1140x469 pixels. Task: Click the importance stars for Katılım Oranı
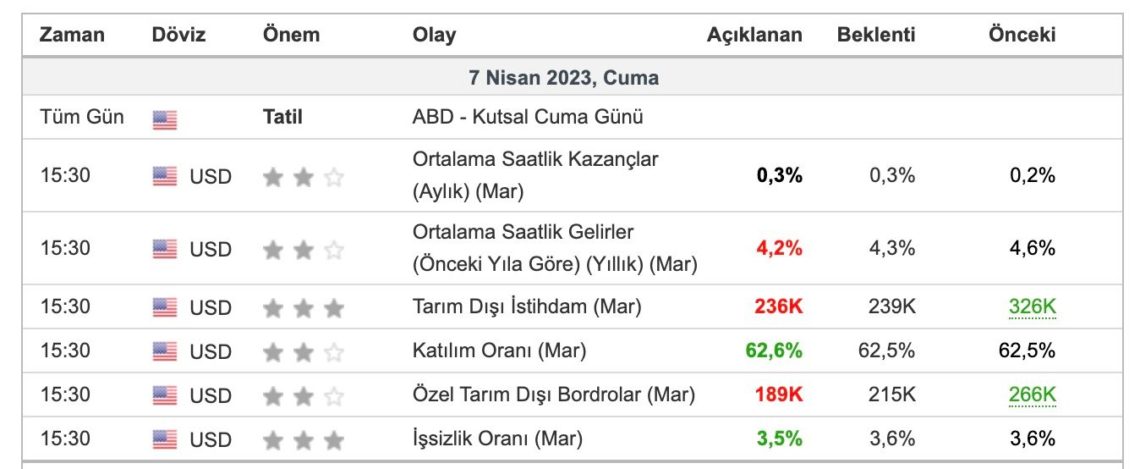point(303,353)
